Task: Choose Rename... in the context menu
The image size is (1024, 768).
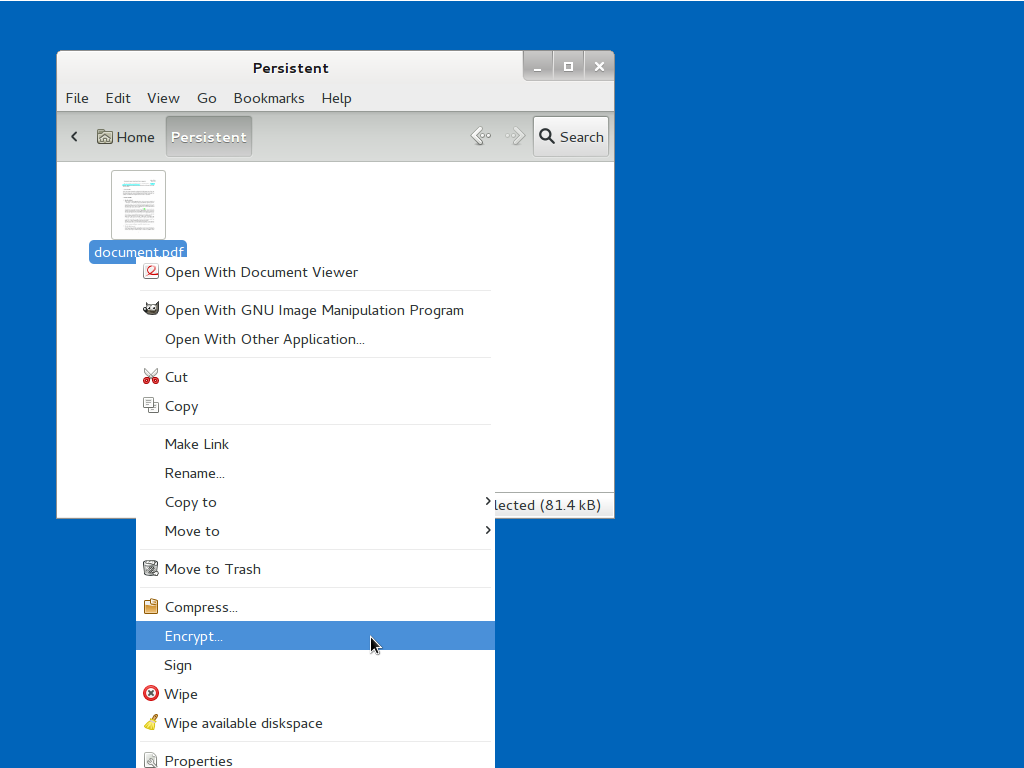Action: (194, 473)
